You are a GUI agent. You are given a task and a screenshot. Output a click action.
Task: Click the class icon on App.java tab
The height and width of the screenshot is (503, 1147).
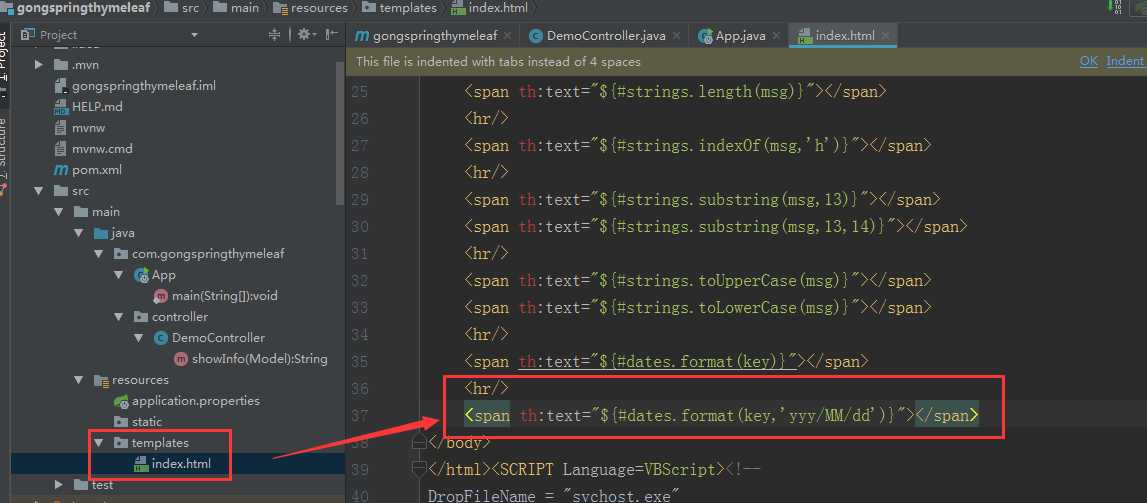coord(705,35)
